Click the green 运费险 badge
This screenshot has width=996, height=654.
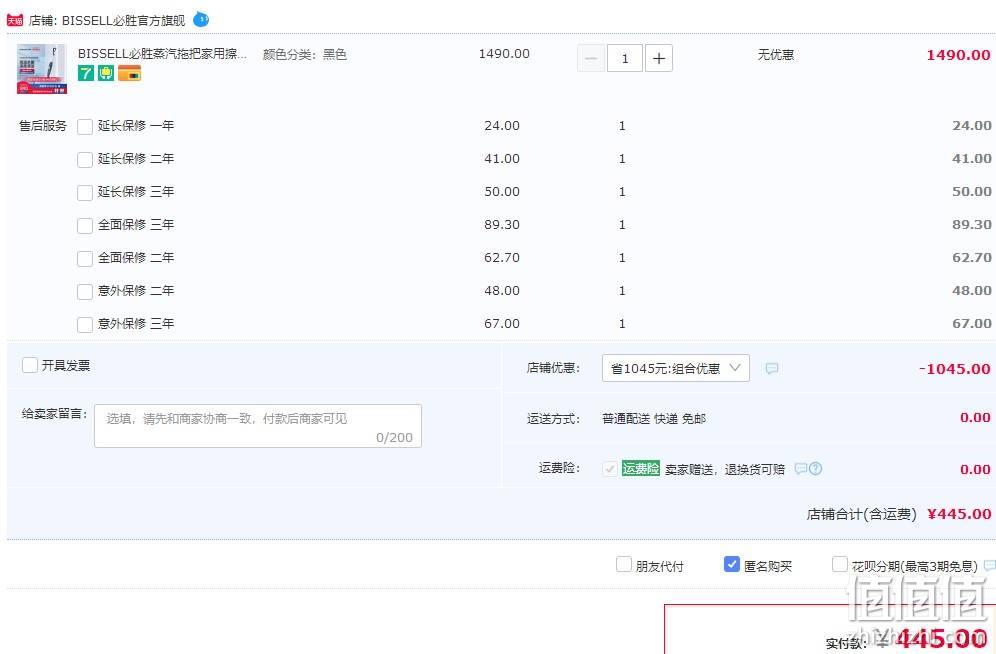[x=640, y=469]
